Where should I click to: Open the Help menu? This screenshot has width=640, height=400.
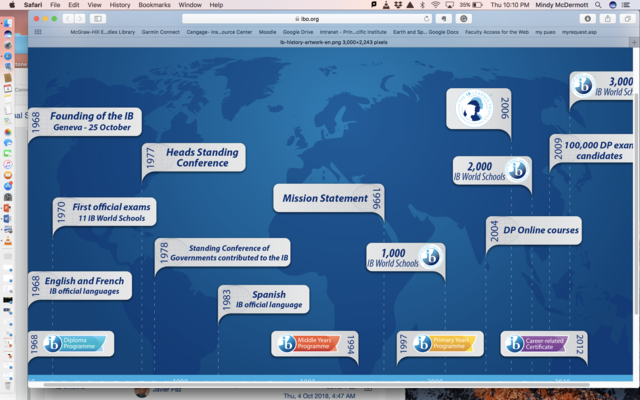[x=216, y=5]
